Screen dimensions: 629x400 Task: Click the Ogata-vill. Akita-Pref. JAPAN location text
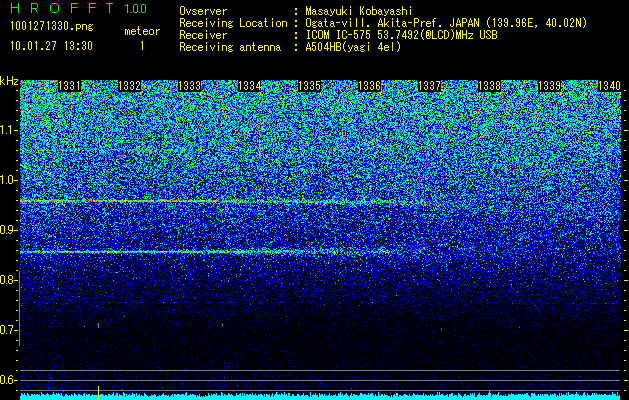(x=446, y=23)
